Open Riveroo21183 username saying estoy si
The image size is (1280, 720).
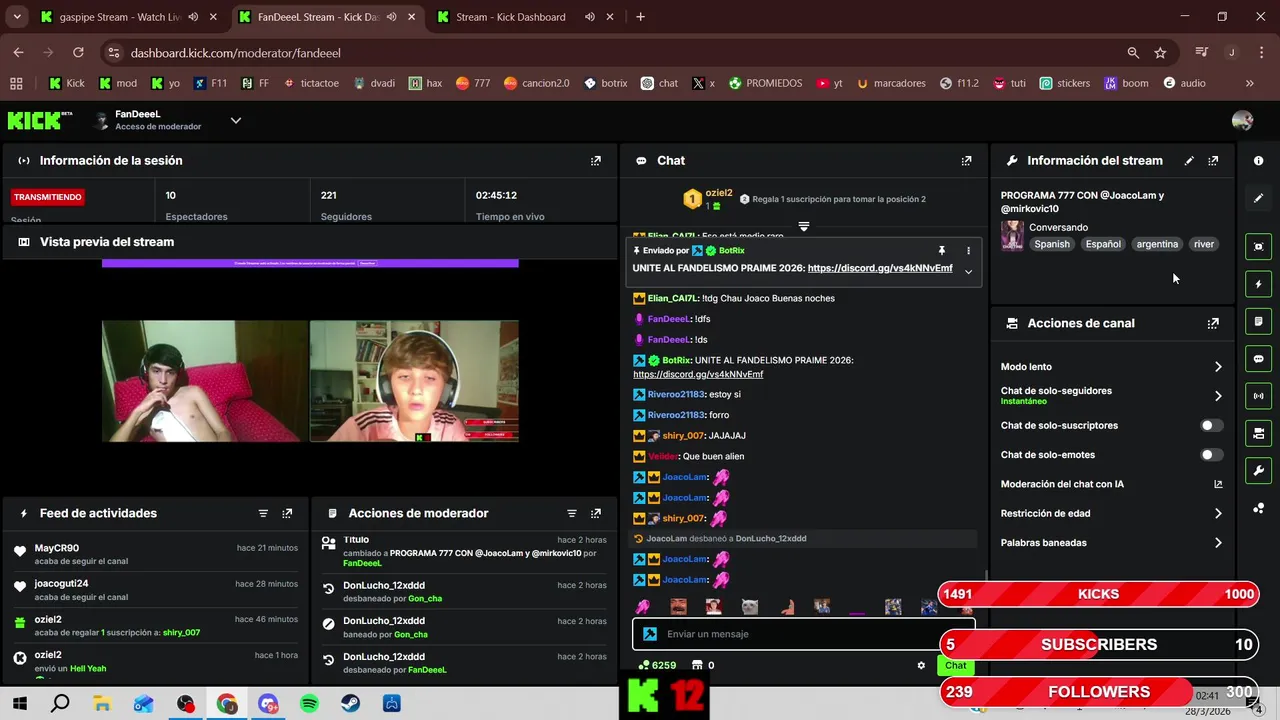pos(675,394)
